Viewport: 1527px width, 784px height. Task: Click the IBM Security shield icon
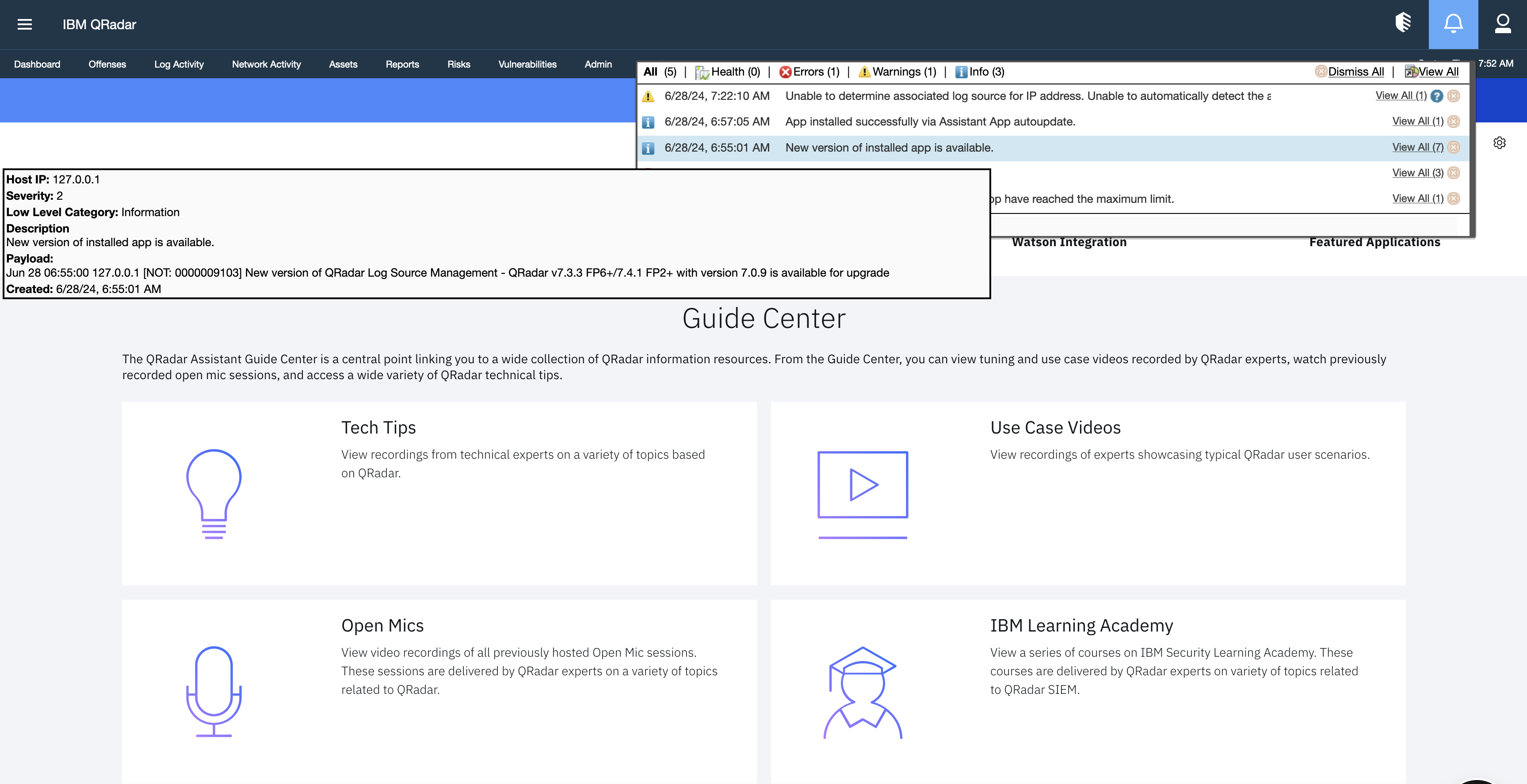click(1404, 24)
